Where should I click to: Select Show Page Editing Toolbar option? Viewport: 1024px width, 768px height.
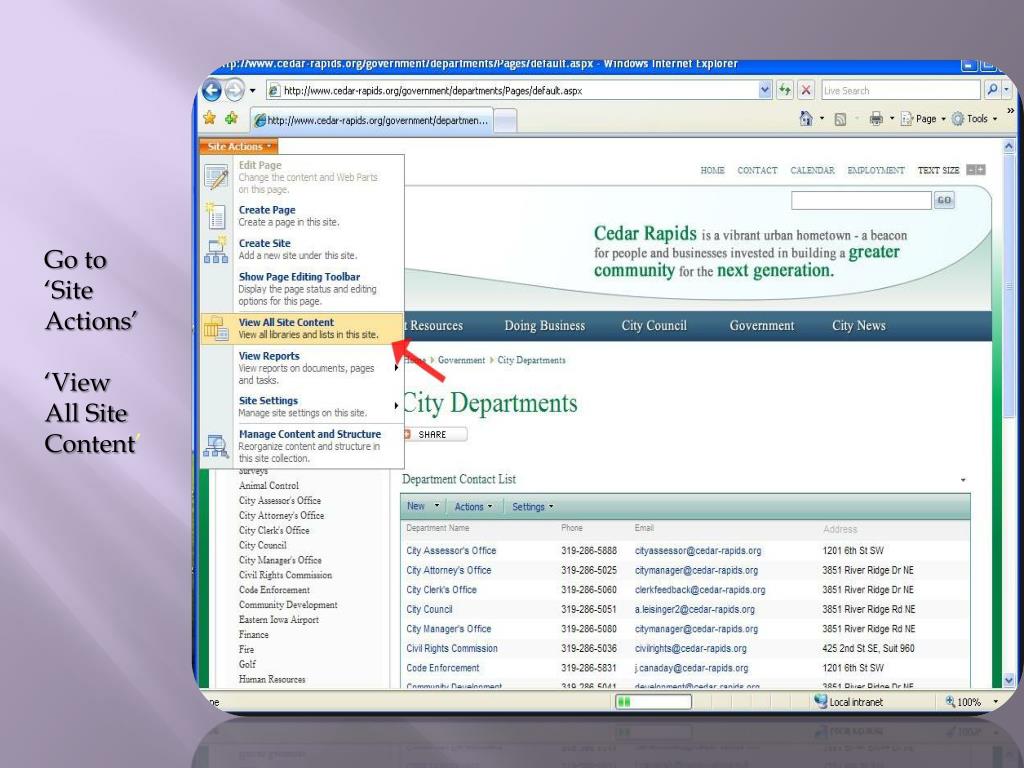click(302, 289)
